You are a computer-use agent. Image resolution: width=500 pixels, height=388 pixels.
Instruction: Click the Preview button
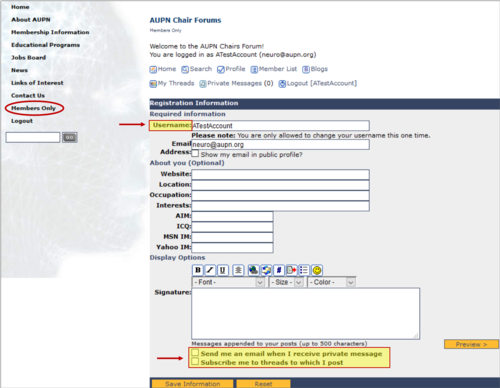click(x=471, y=344)
